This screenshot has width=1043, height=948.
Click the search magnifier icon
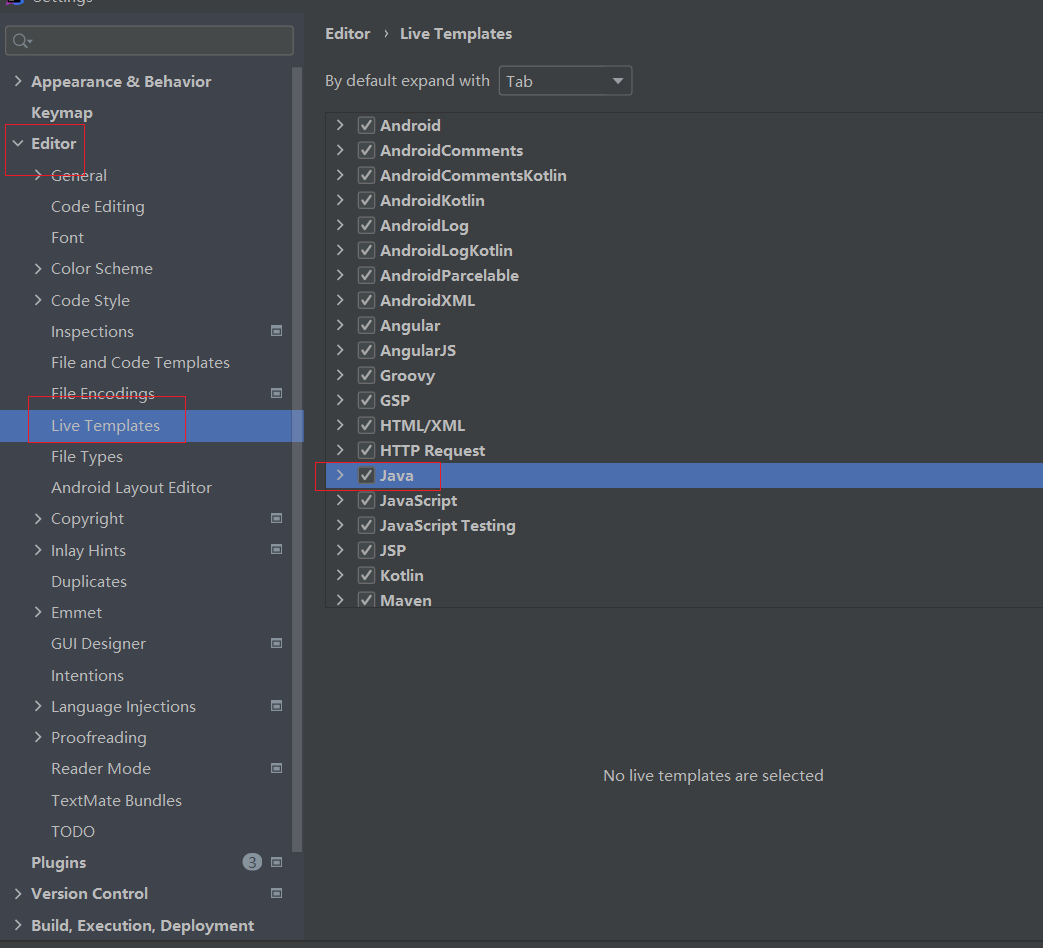[x=21, y=41]
